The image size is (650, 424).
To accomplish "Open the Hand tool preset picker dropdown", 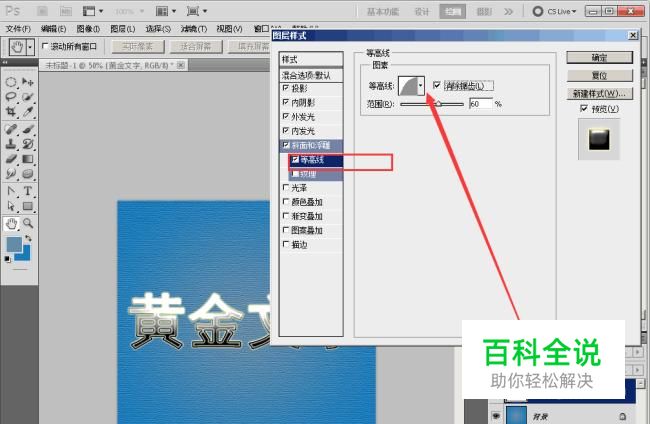I will coord(30,47).
